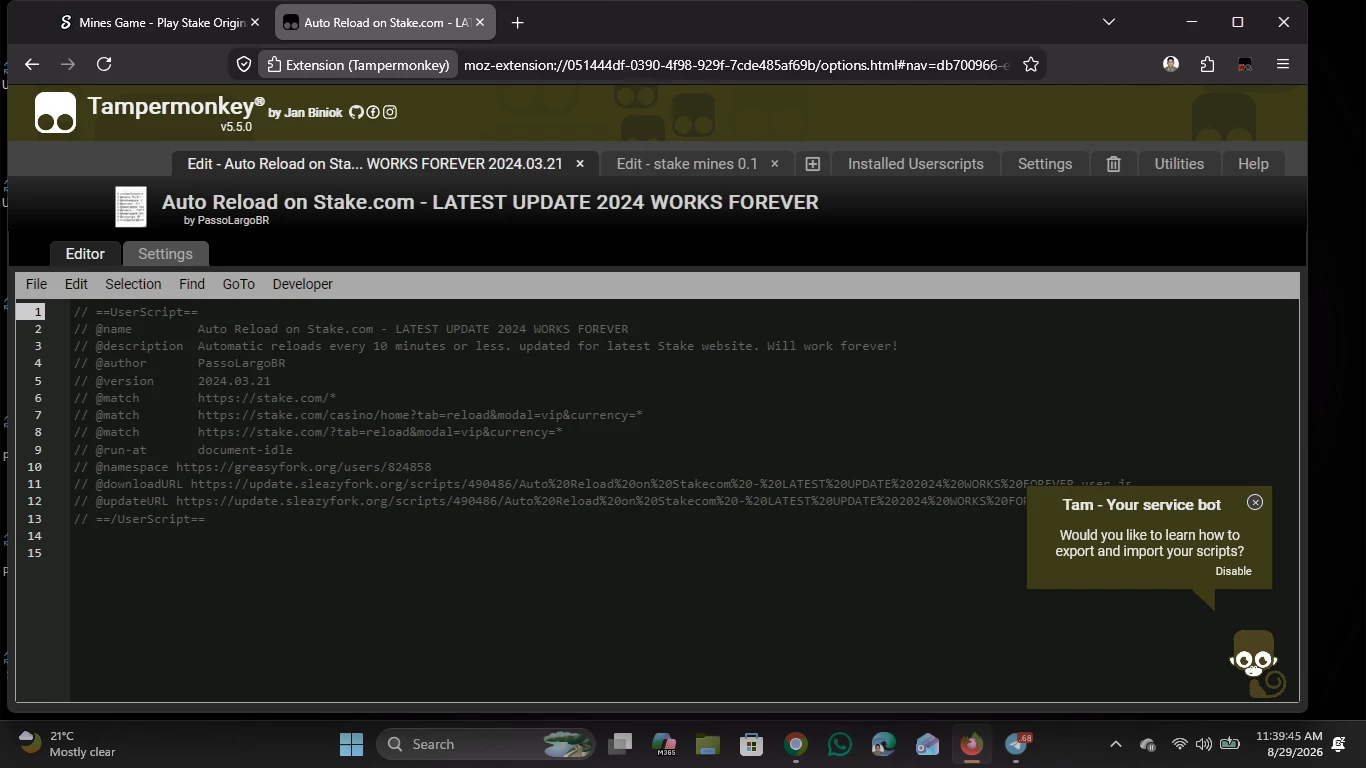This screenshot has height=768, width=1366.
Task: Open the Firefox account profile icon
Action: [x=1171, y=64]
